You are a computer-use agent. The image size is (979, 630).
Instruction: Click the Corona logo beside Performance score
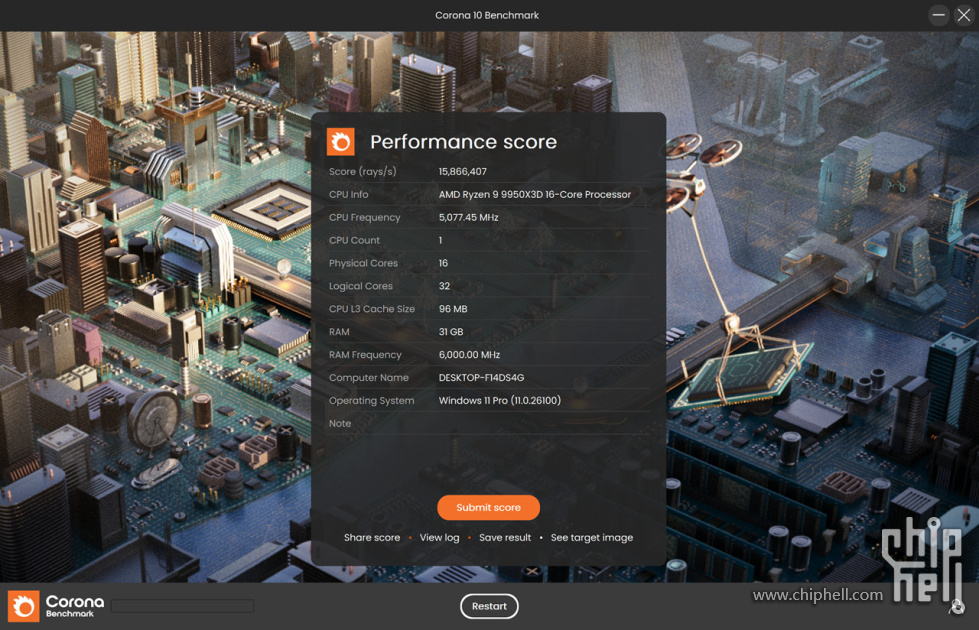(x=341, y=142)
